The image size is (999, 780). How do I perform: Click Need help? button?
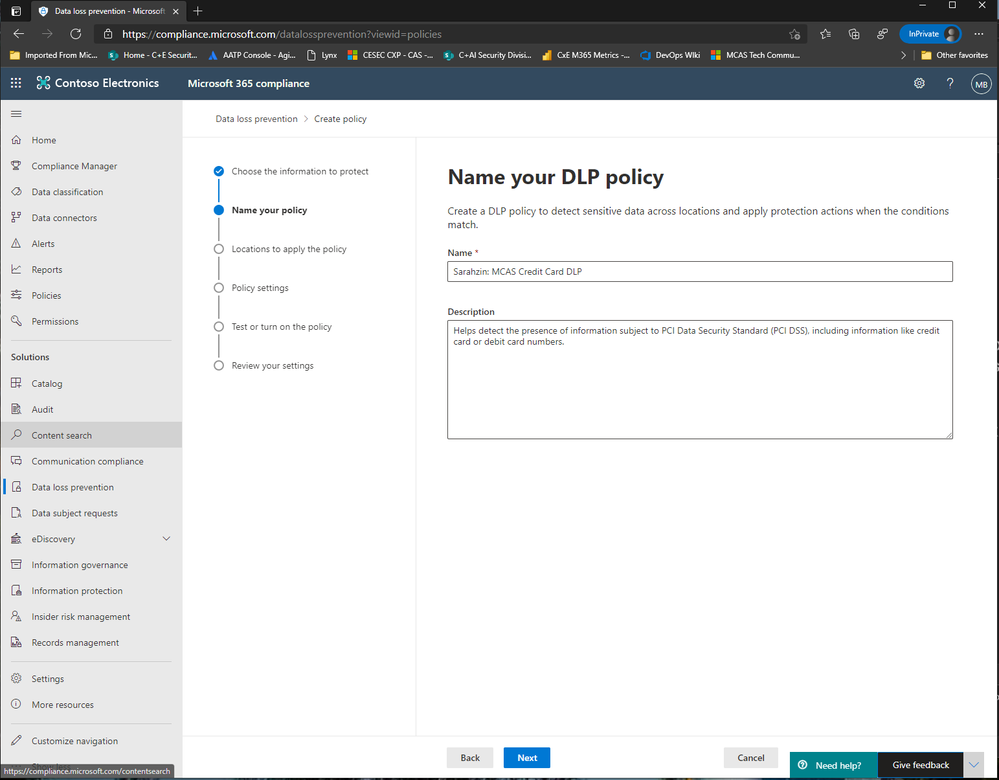[x=833, y=765]
